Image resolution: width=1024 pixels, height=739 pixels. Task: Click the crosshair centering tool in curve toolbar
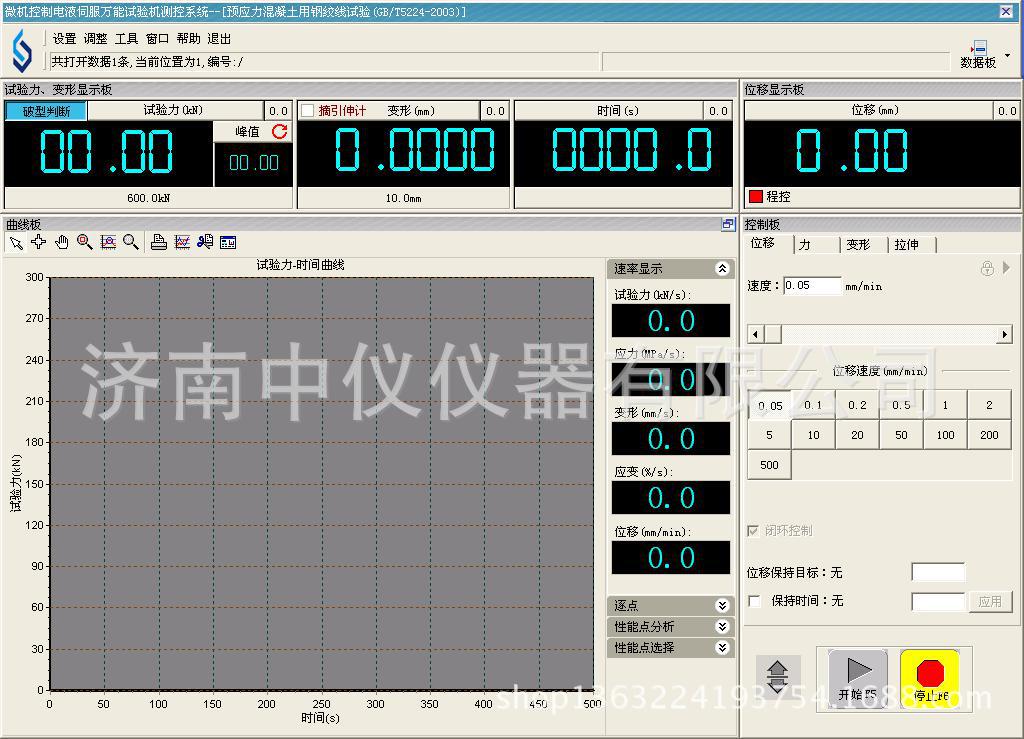point(38,242)
